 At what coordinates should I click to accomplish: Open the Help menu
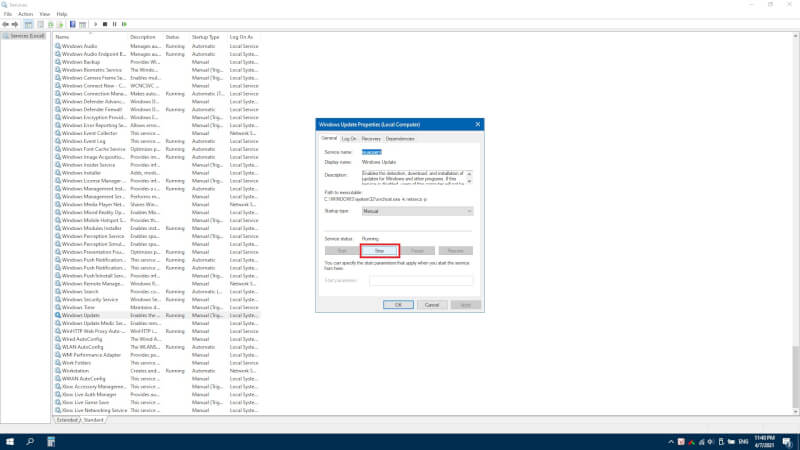tap(62, 14)
